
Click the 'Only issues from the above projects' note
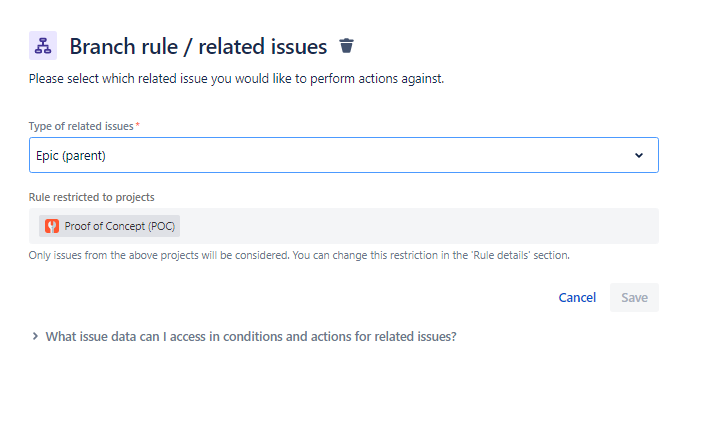click(299, 255)
